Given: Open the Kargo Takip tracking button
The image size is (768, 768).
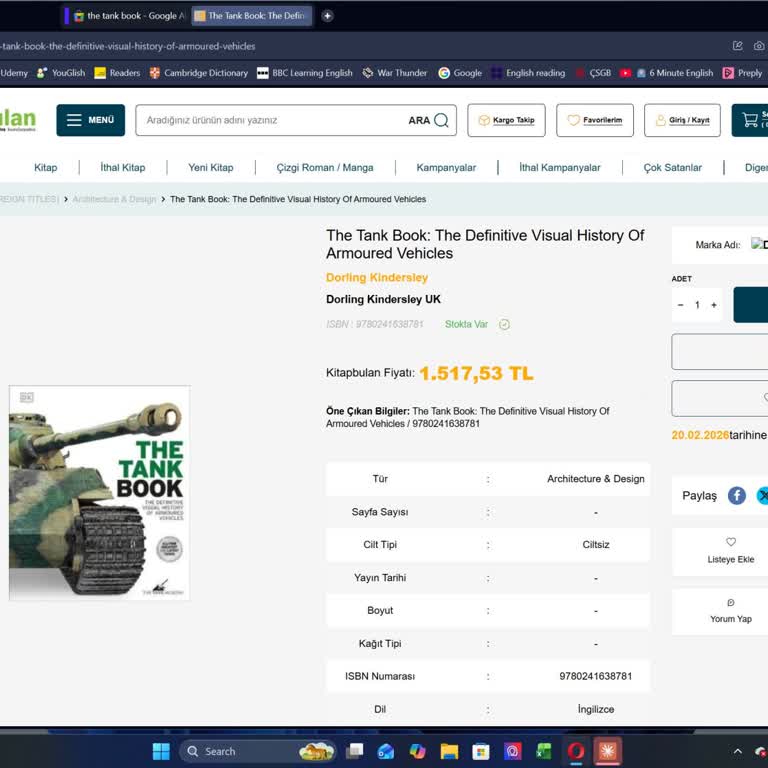Looking at the screenshot, I should (506, 120).
